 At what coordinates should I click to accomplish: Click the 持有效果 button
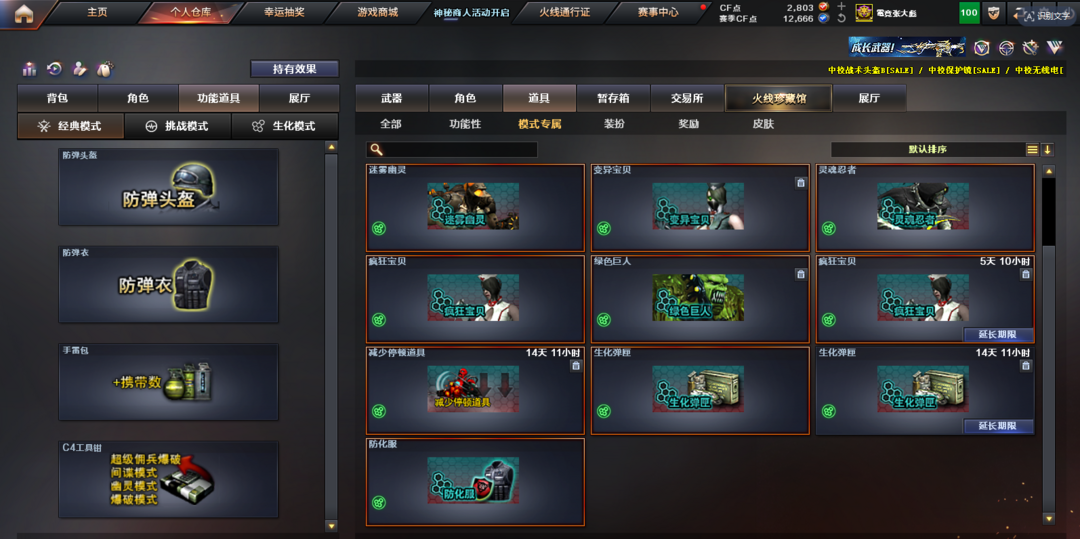(294, 69)
